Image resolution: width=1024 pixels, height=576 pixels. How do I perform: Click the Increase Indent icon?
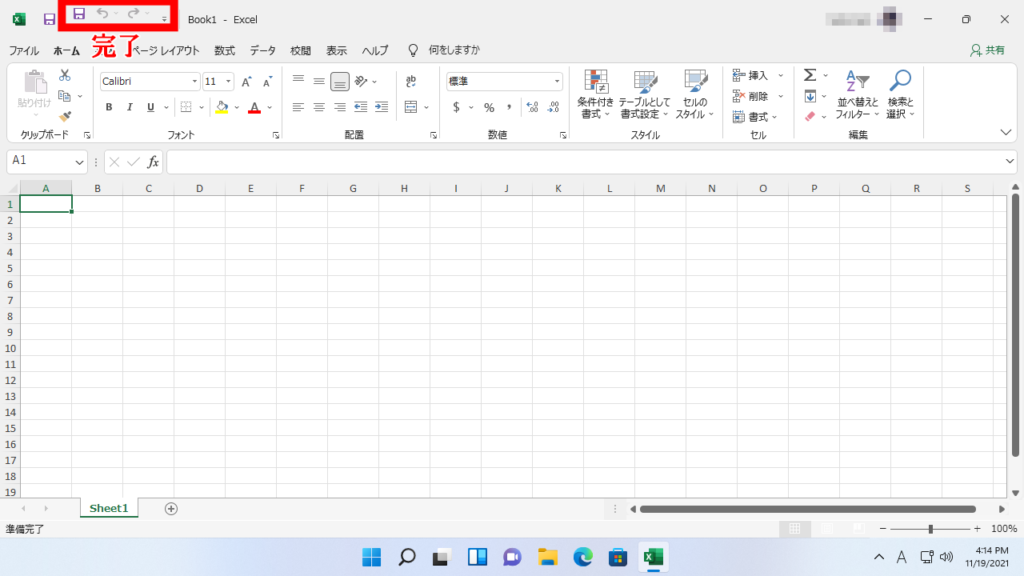coord(380,107)
